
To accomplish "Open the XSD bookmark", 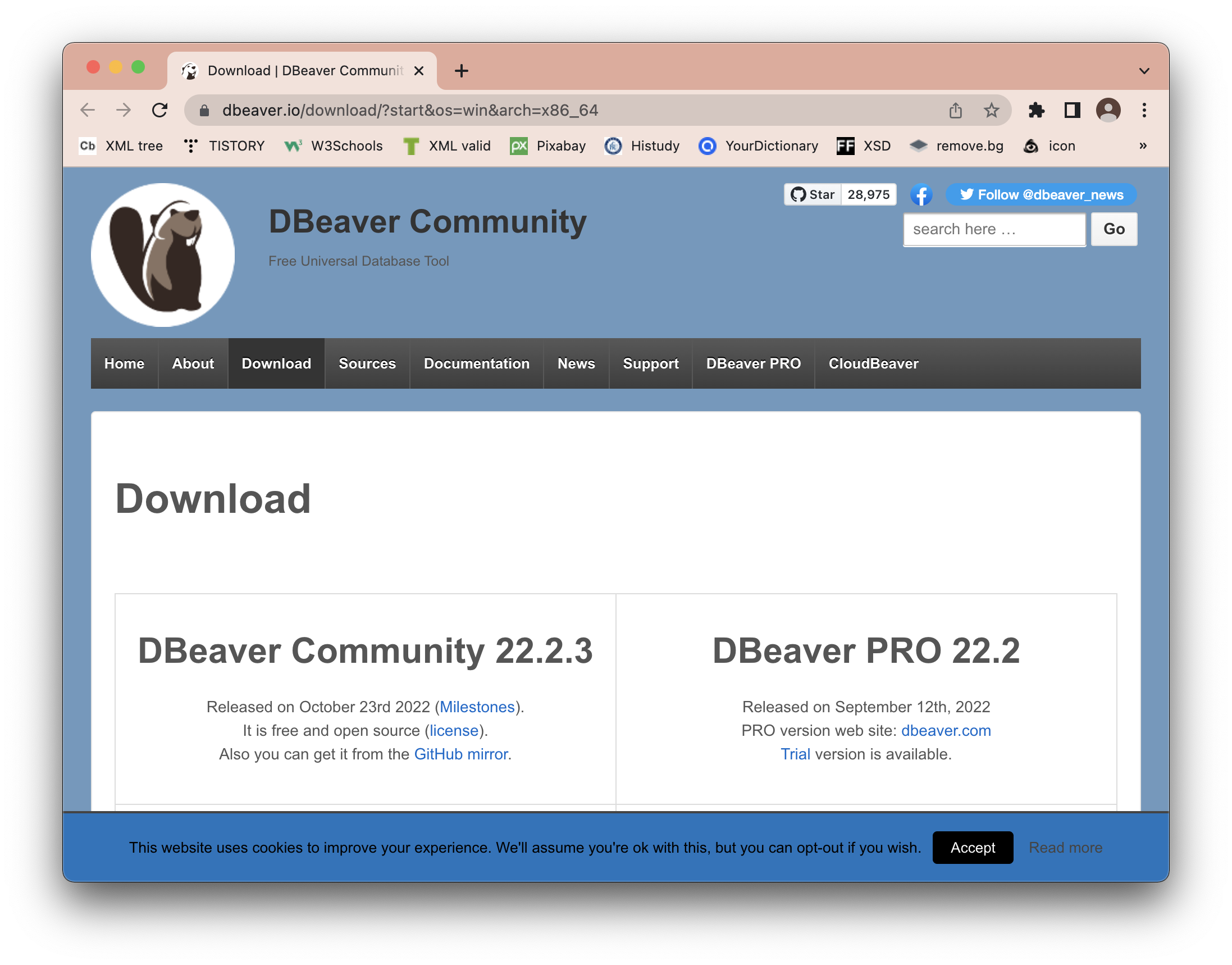I will pyautogui.click(x=864, y=146).
